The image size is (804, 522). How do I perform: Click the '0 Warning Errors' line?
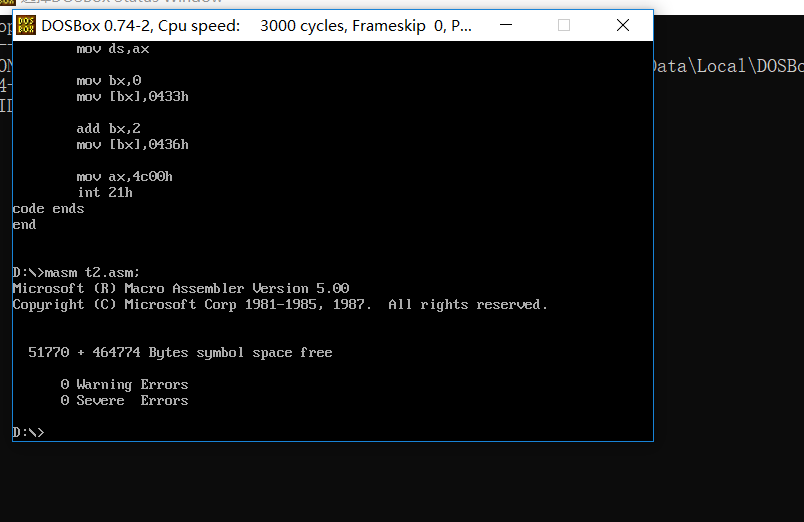pyautogui.click(x=124, y=385)
